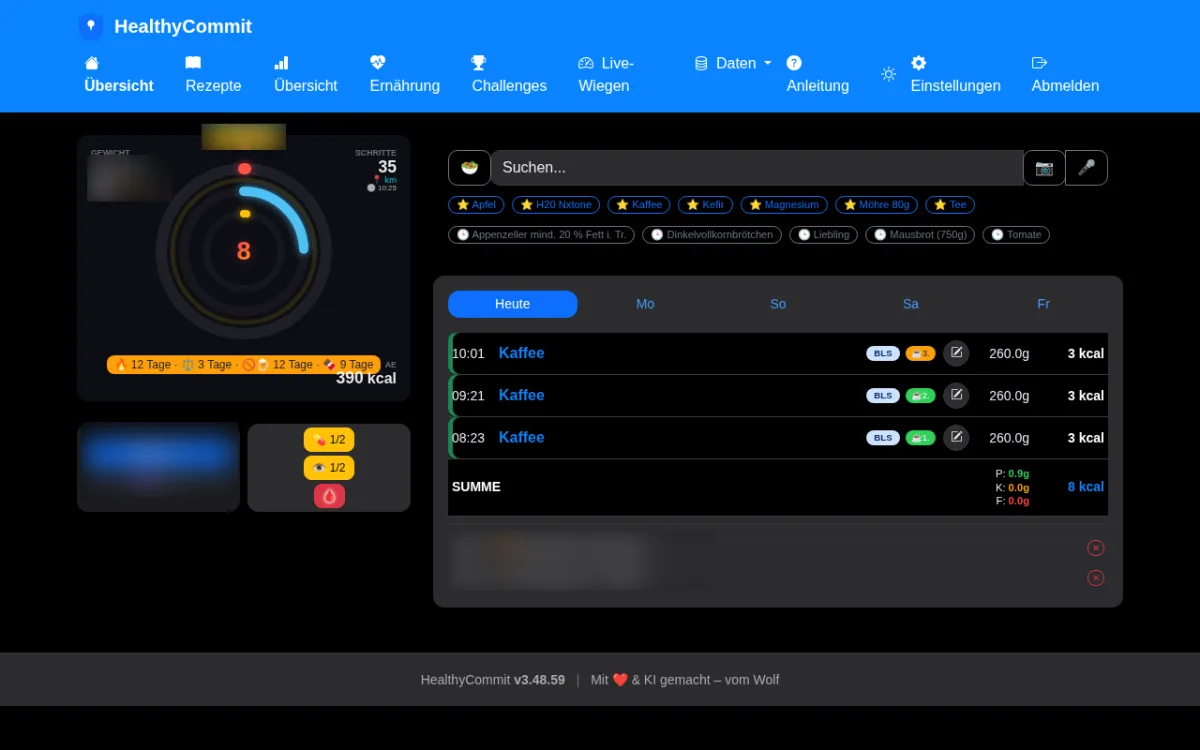1200x750 pixels.
Task: Click the pill 1/2 tracker button
Action: click(x=329, y=440)
